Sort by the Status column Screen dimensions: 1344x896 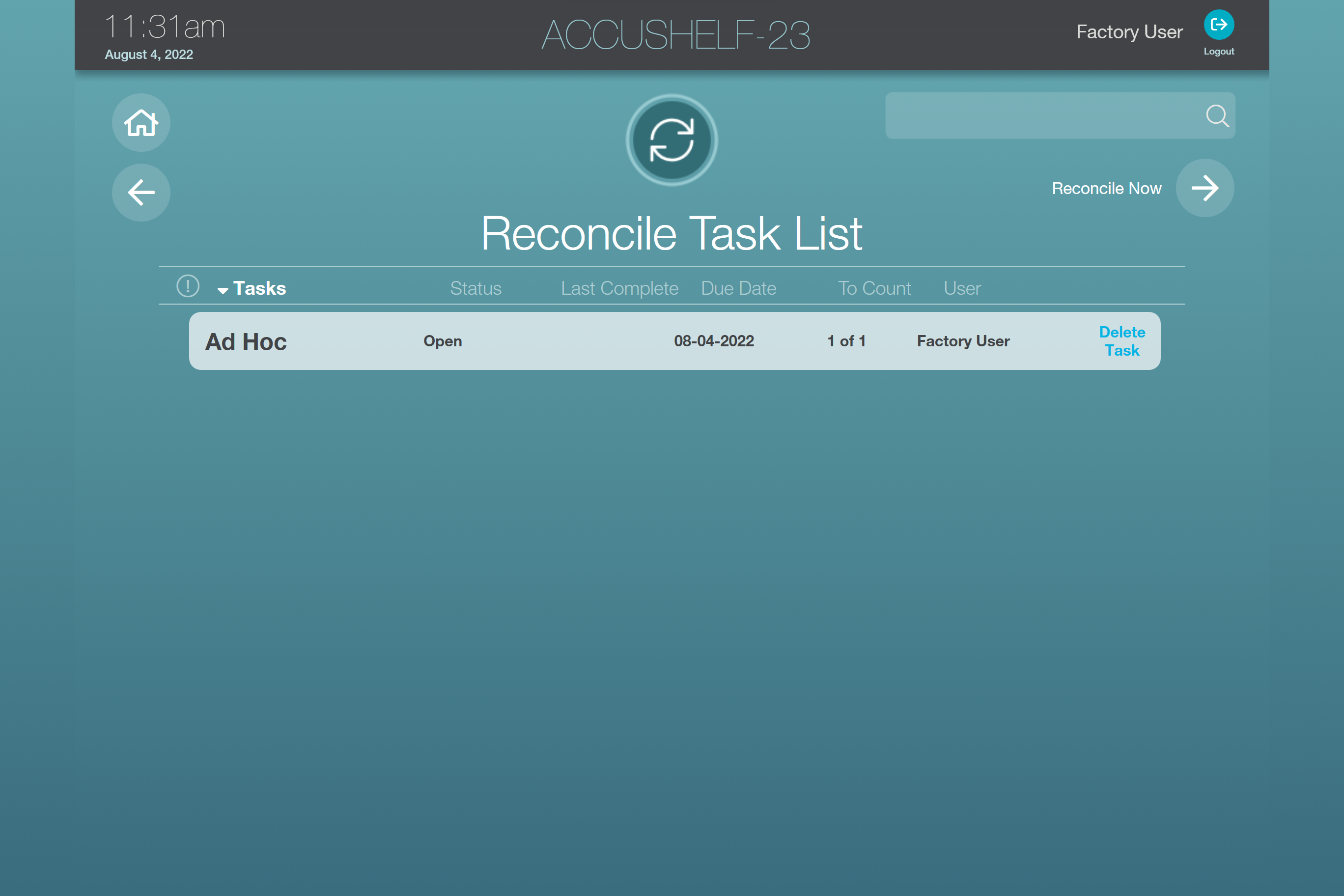(x=476, y=288)
